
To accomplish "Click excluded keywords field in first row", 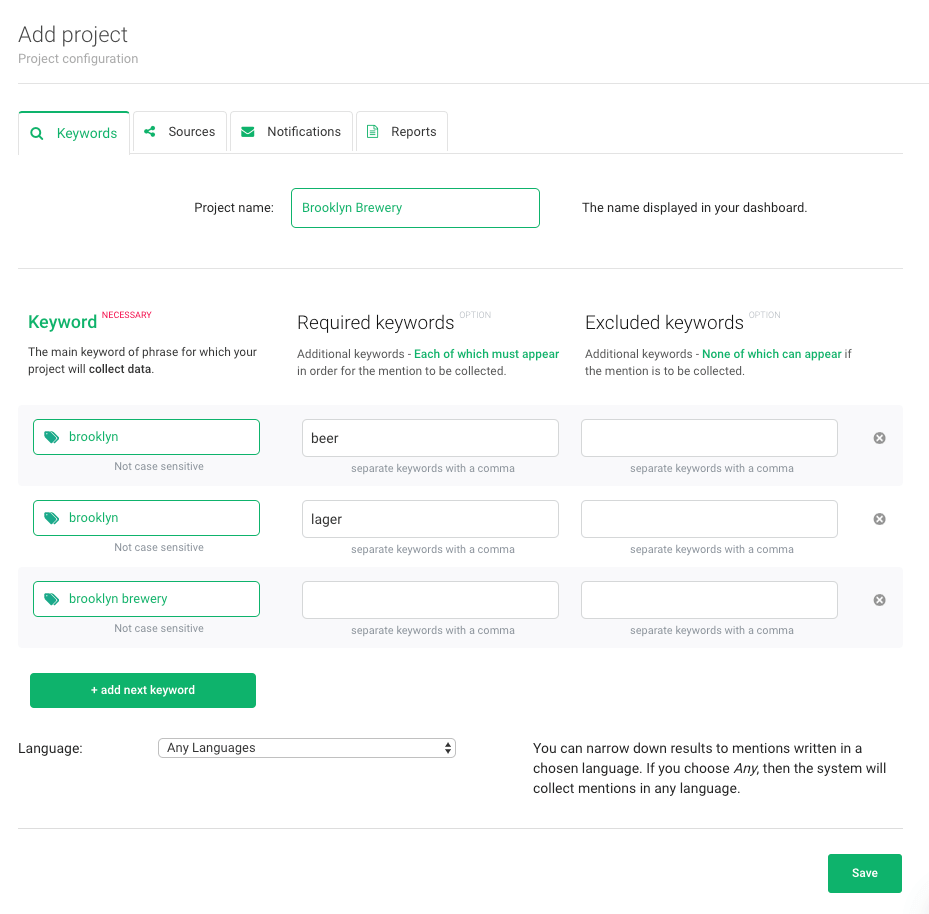I will point(709,438).
